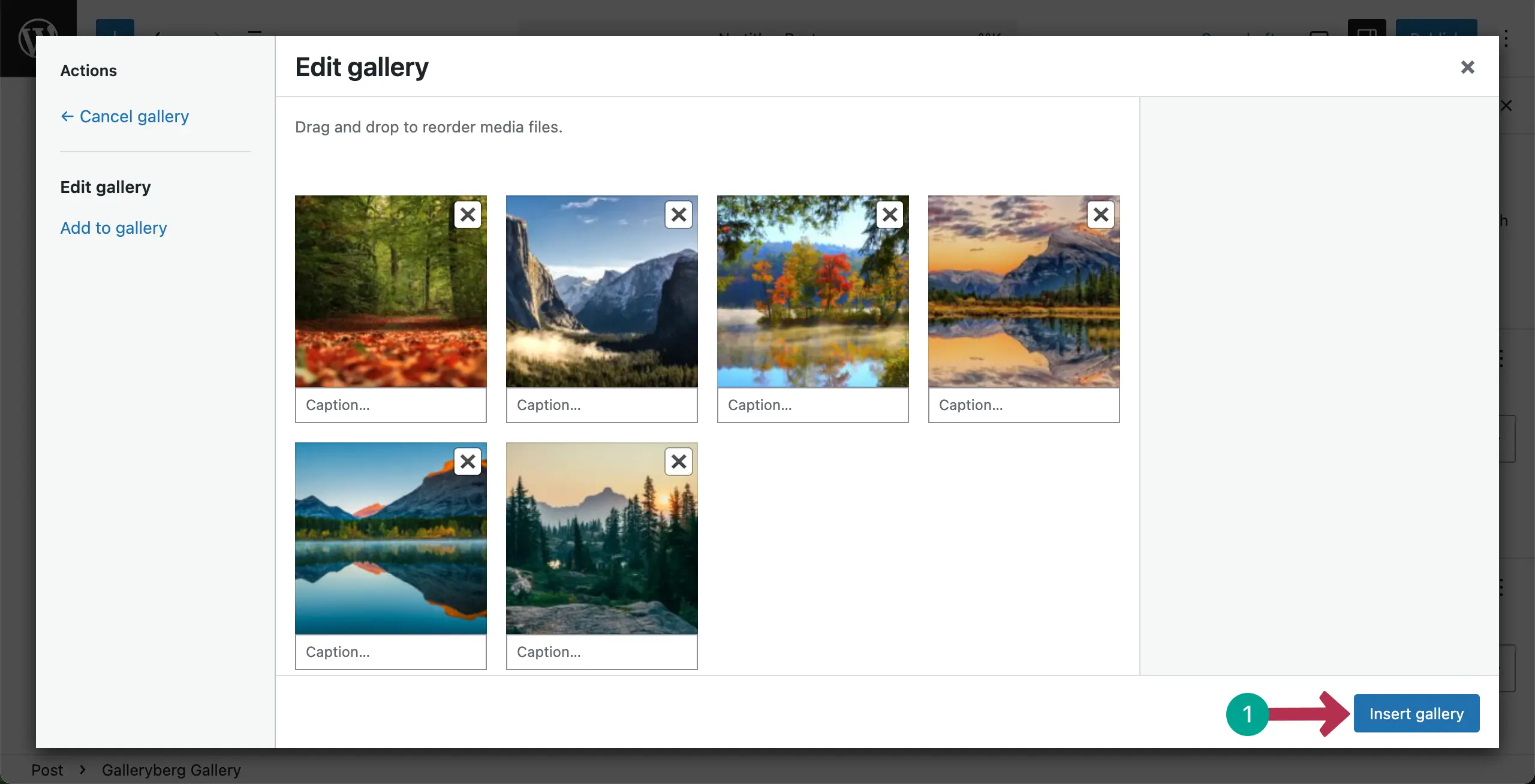This screenshot has height=784, width=1535.
Task: Click caption field under forest path image
Action: [390, 405]
